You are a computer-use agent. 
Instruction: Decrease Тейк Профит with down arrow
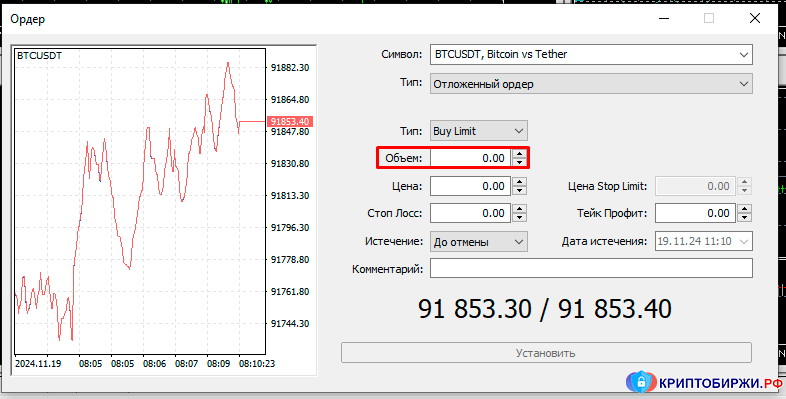point(745,218)
